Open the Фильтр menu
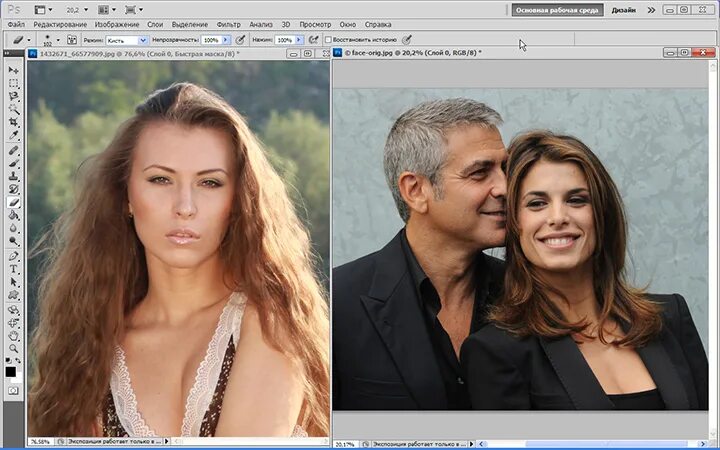The width and height of the screenshot is (720, 450). pyautogui.click(x=228, y=24)
